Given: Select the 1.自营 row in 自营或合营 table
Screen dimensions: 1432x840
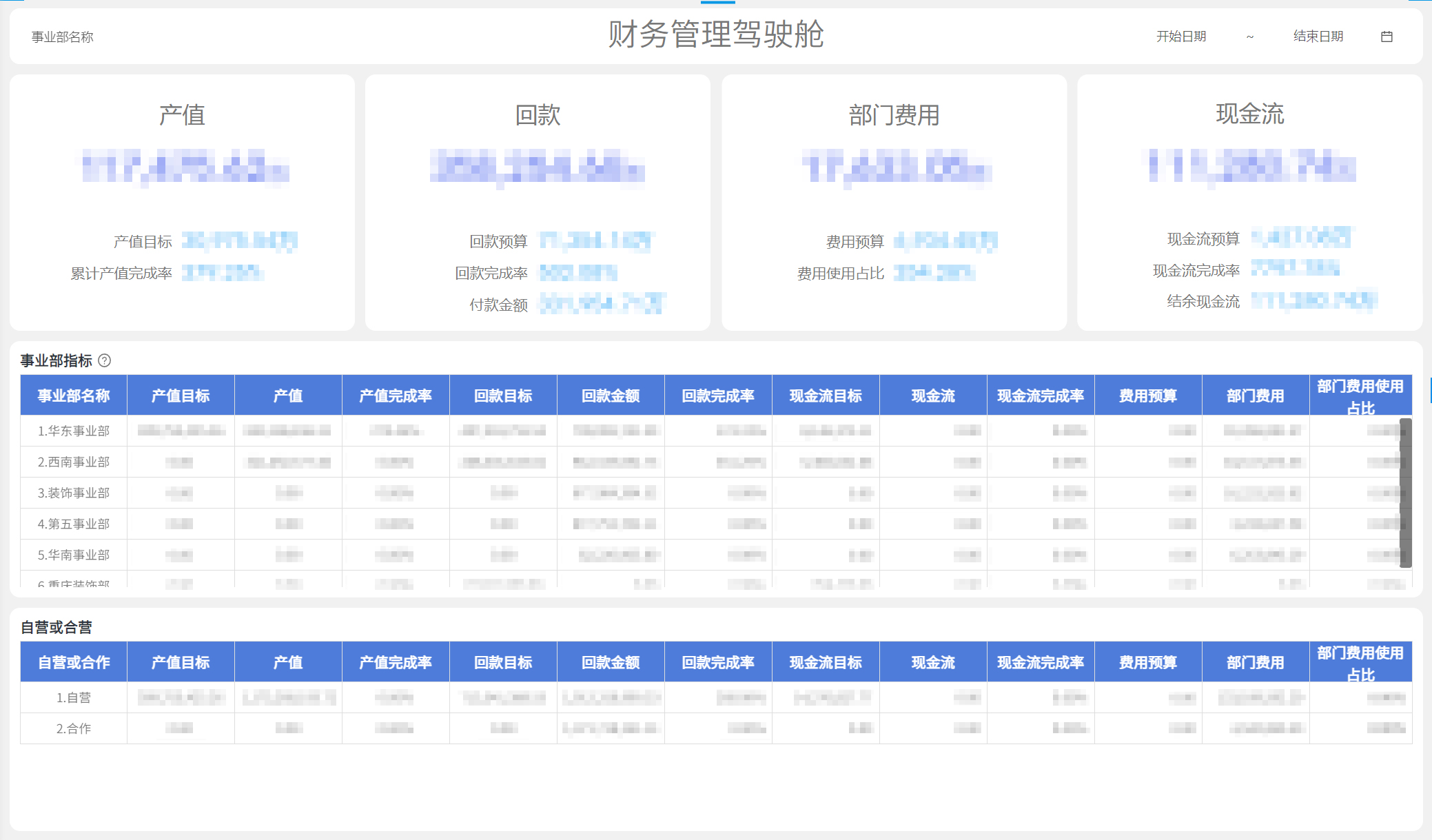Looking at the screenshot, I should point(73,697).
